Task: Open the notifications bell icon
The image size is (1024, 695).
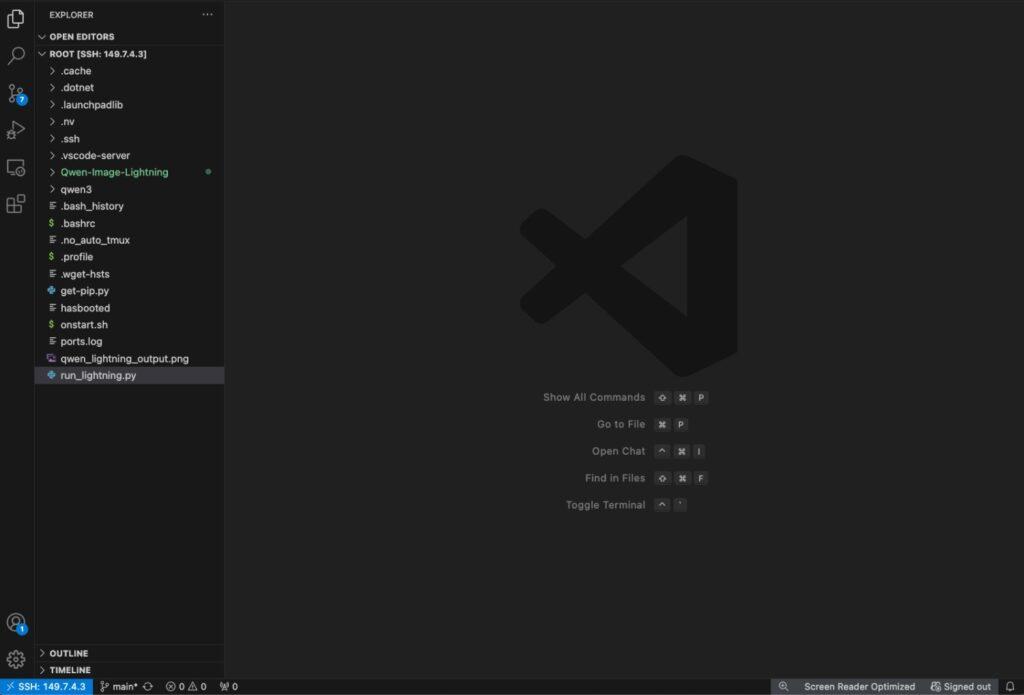Action: tap(1010, 687)
